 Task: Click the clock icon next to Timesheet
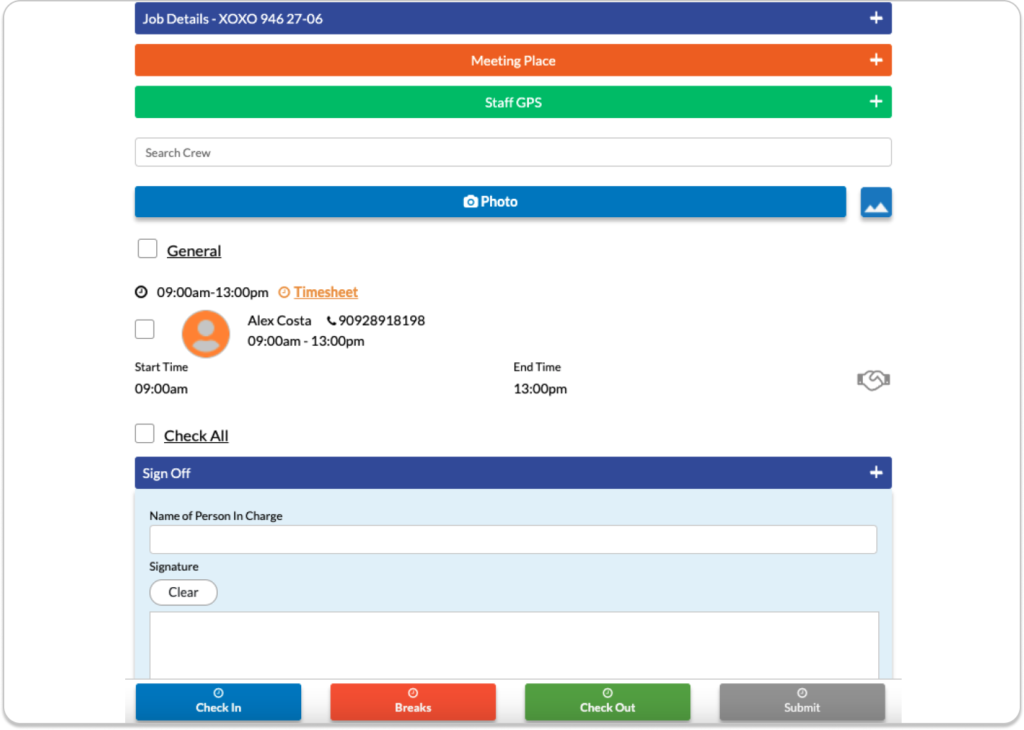point(286,292)
